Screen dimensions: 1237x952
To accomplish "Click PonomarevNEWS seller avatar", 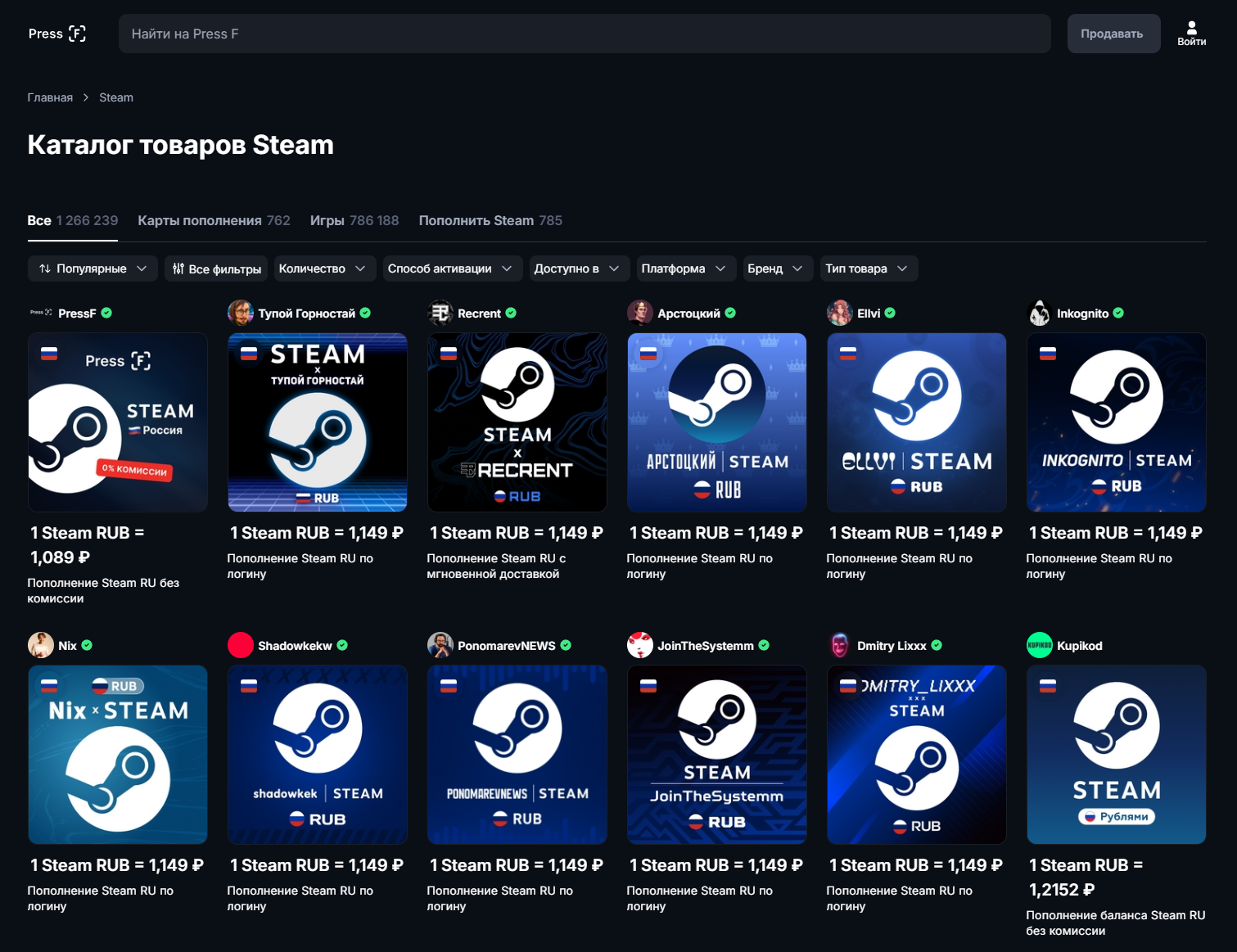I will click(x=440, y=645).
